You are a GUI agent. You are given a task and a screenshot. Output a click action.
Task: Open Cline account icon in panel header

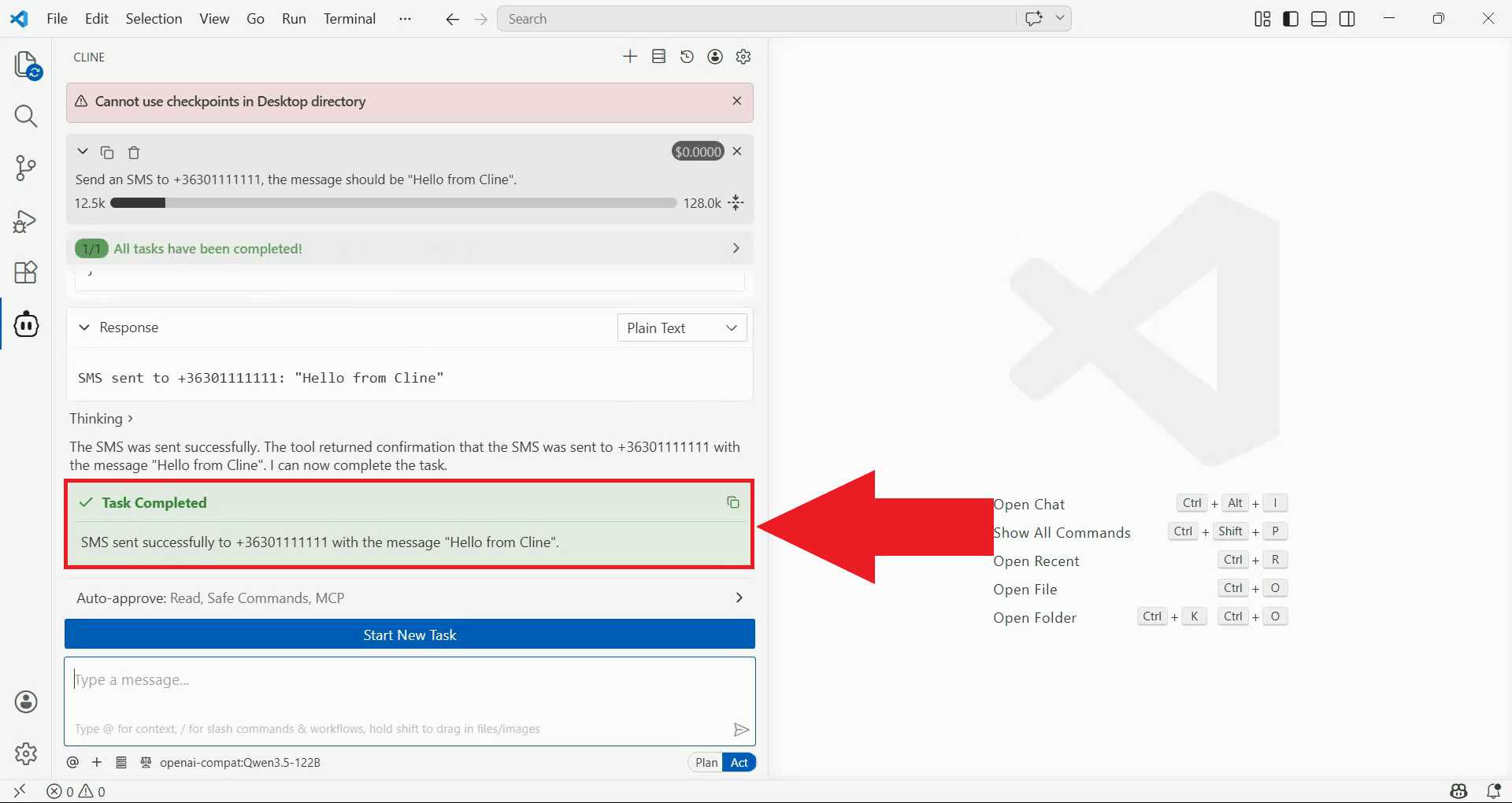click(715, 57)
